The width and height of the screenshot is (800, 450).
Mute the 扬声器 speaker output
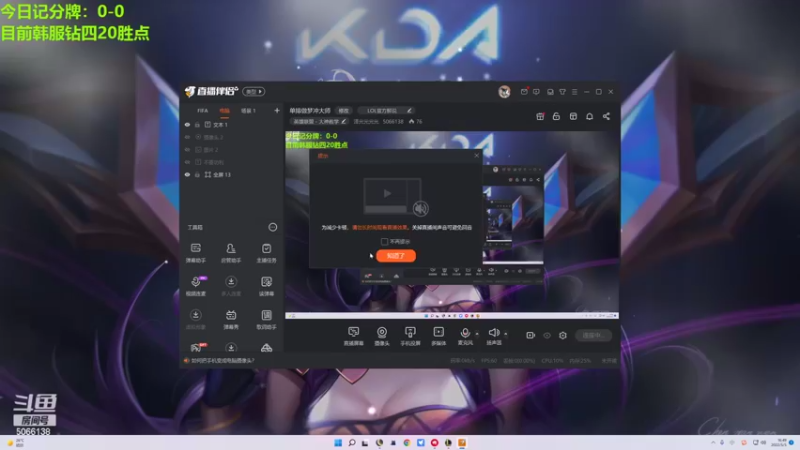pyautogui.click(x=493, y=333)
